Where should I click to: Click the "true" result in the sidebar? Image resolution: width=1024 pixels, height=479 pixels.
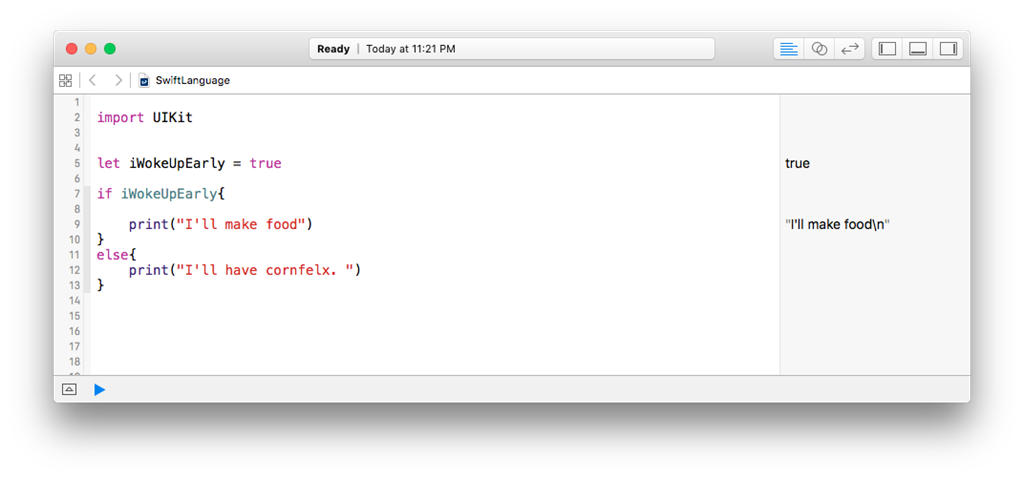coord(797,163)
